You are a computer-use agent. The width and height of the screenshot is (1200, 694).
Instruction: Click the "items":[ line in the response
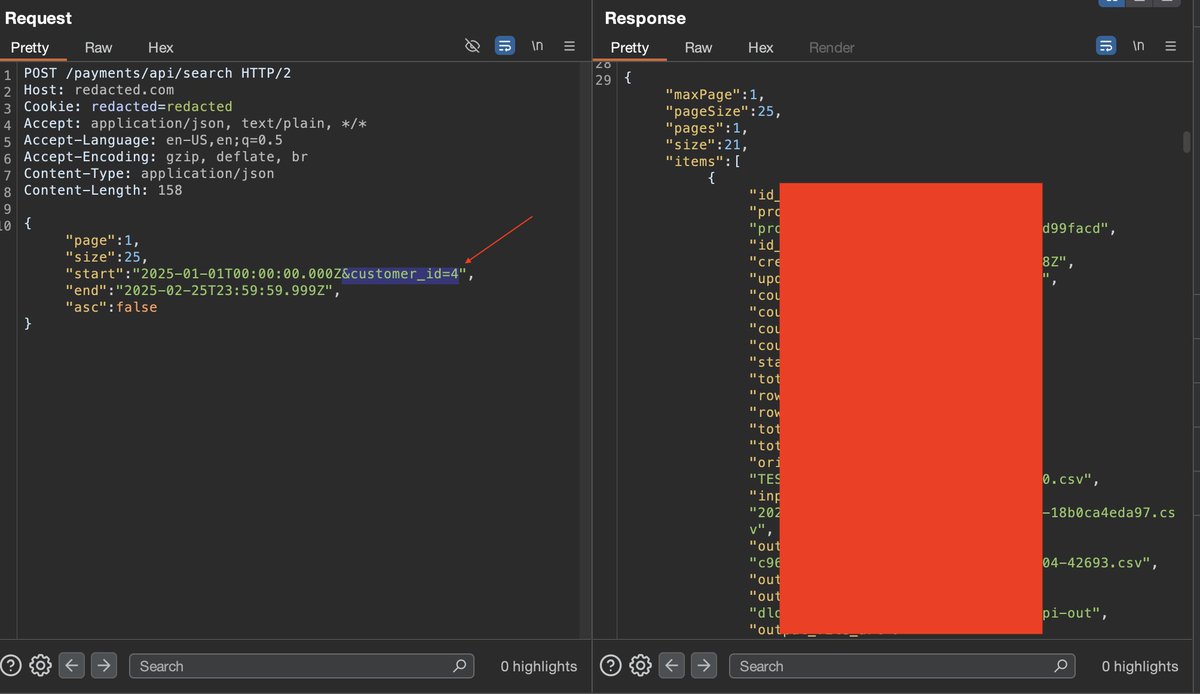coord(703,161)
